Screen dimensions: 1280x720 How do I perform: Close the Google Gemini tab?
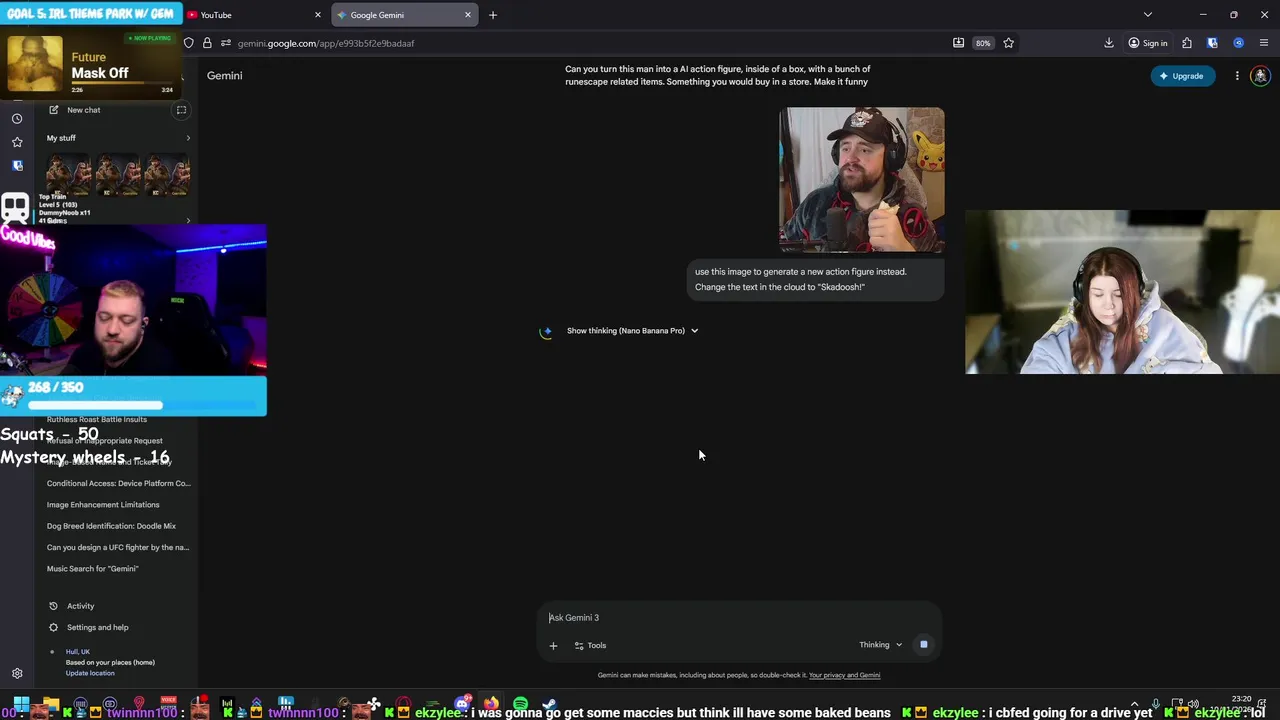point(467,15)
